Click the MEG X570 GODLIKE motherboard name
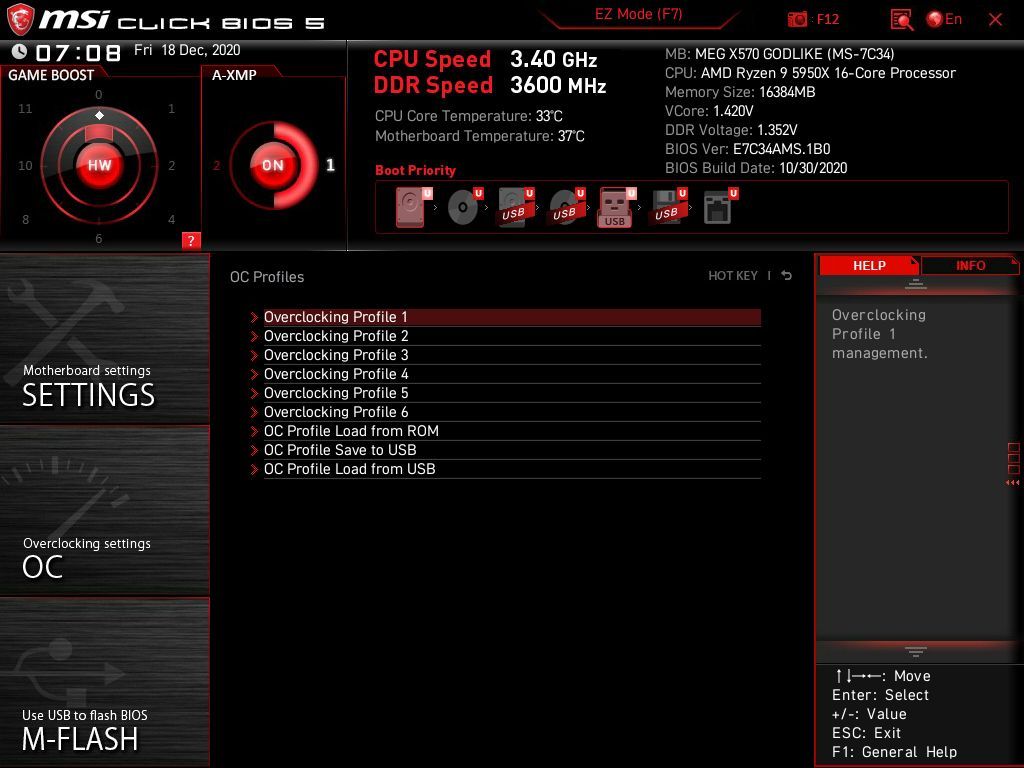Screen dimensions: 1024x768 pyautogui.click(x=795, y=54)
